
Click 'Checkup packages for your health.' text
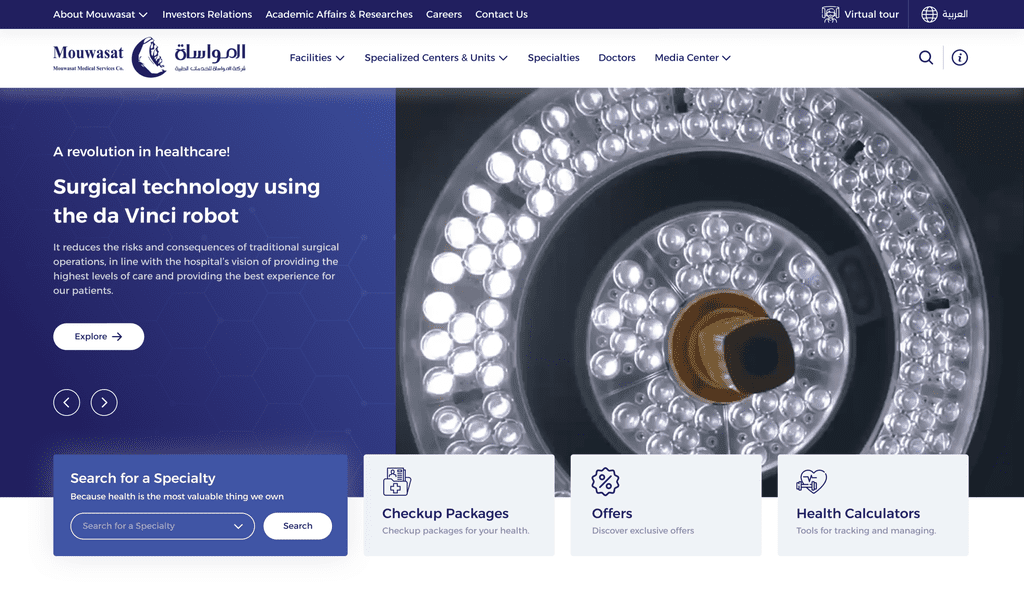point(456,530)
